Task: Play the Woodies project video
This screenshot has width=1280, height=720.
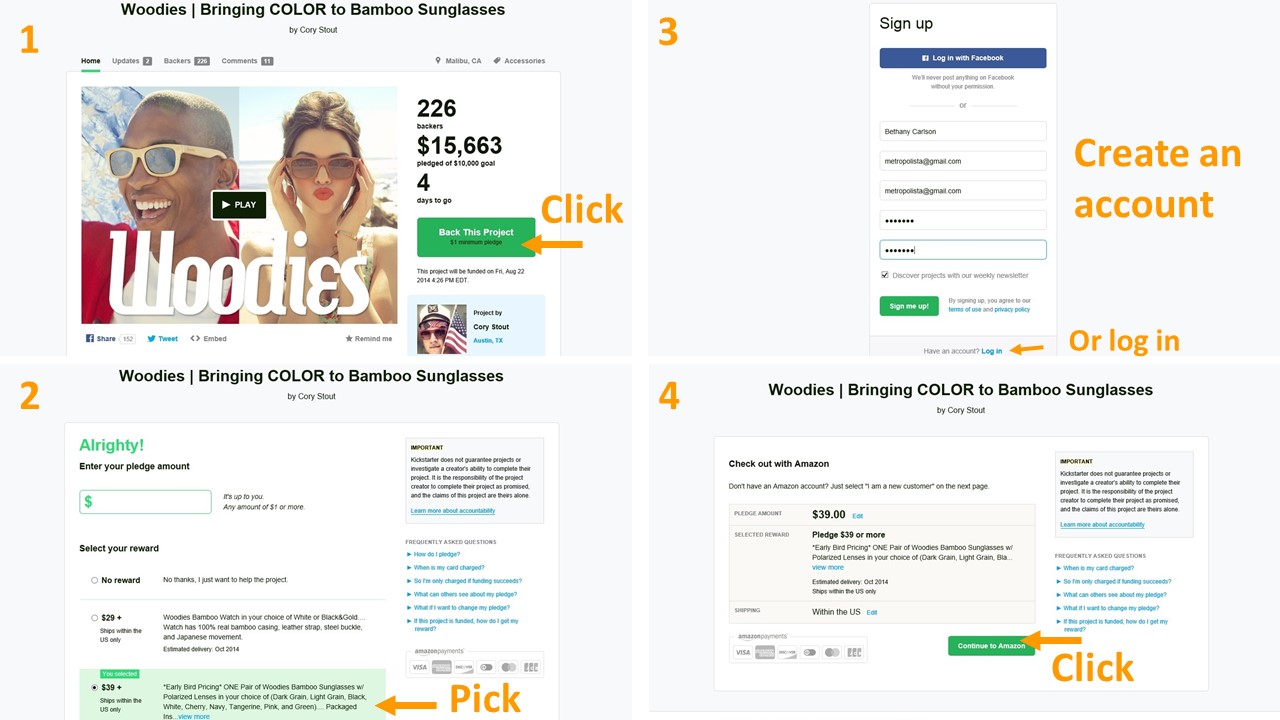Action: click(239, 204)
